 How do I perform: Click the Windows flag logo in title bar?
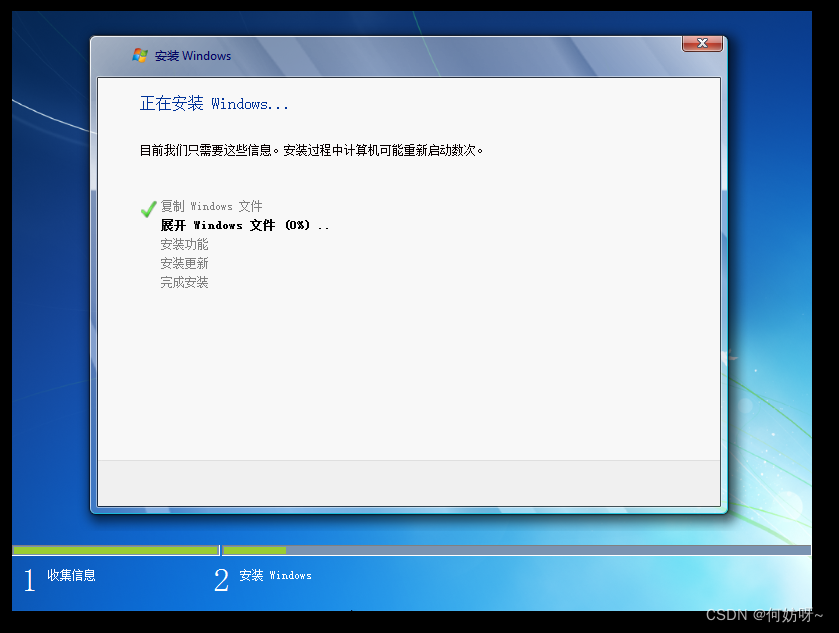tap(140, 55)
